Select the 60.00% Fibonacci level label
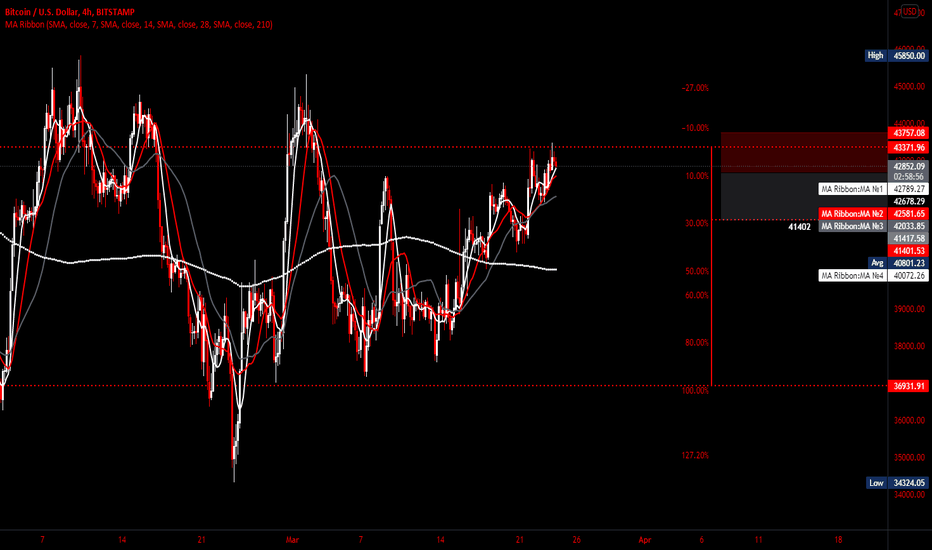Screen dimensions: 932x550 pos(697,296)
